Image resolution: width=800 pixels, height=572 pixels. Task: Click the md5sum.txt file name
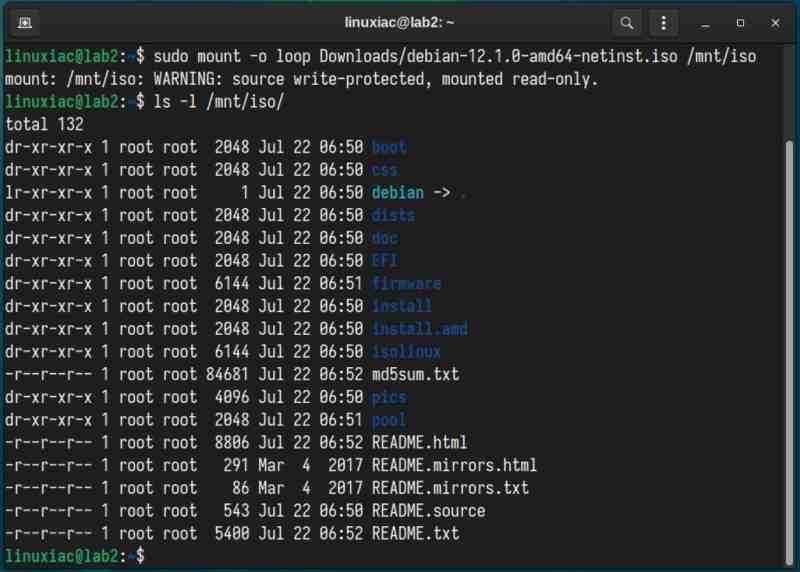tap(415, 374)
